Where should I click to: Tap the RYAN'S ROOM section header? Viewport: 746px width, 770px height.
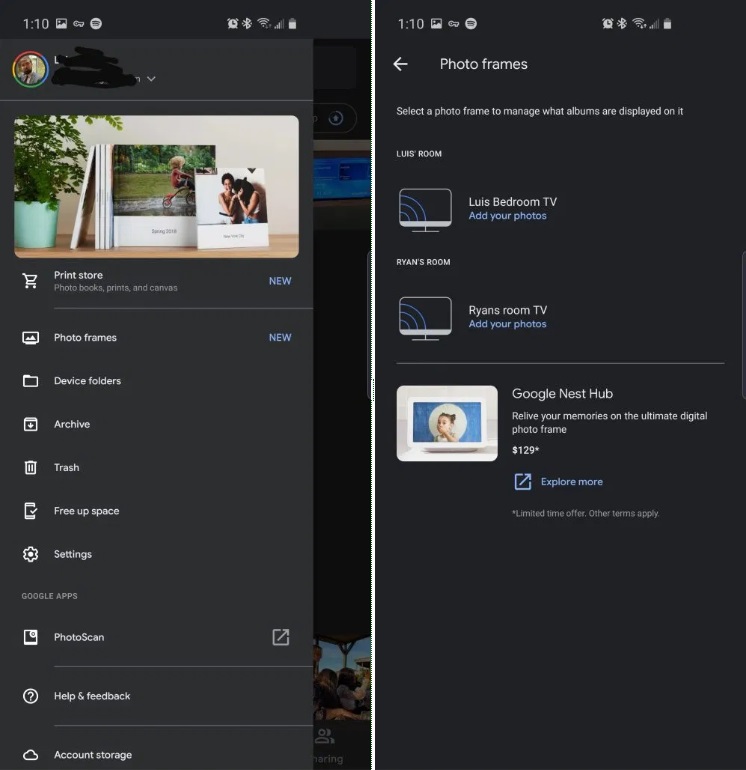pos(423,262)
